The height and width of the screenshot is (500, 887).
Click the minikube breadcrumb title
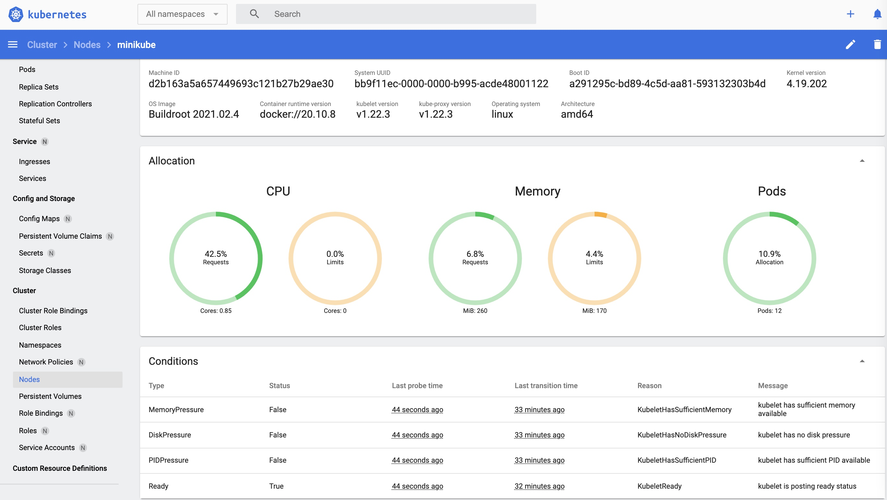(136, 45)
